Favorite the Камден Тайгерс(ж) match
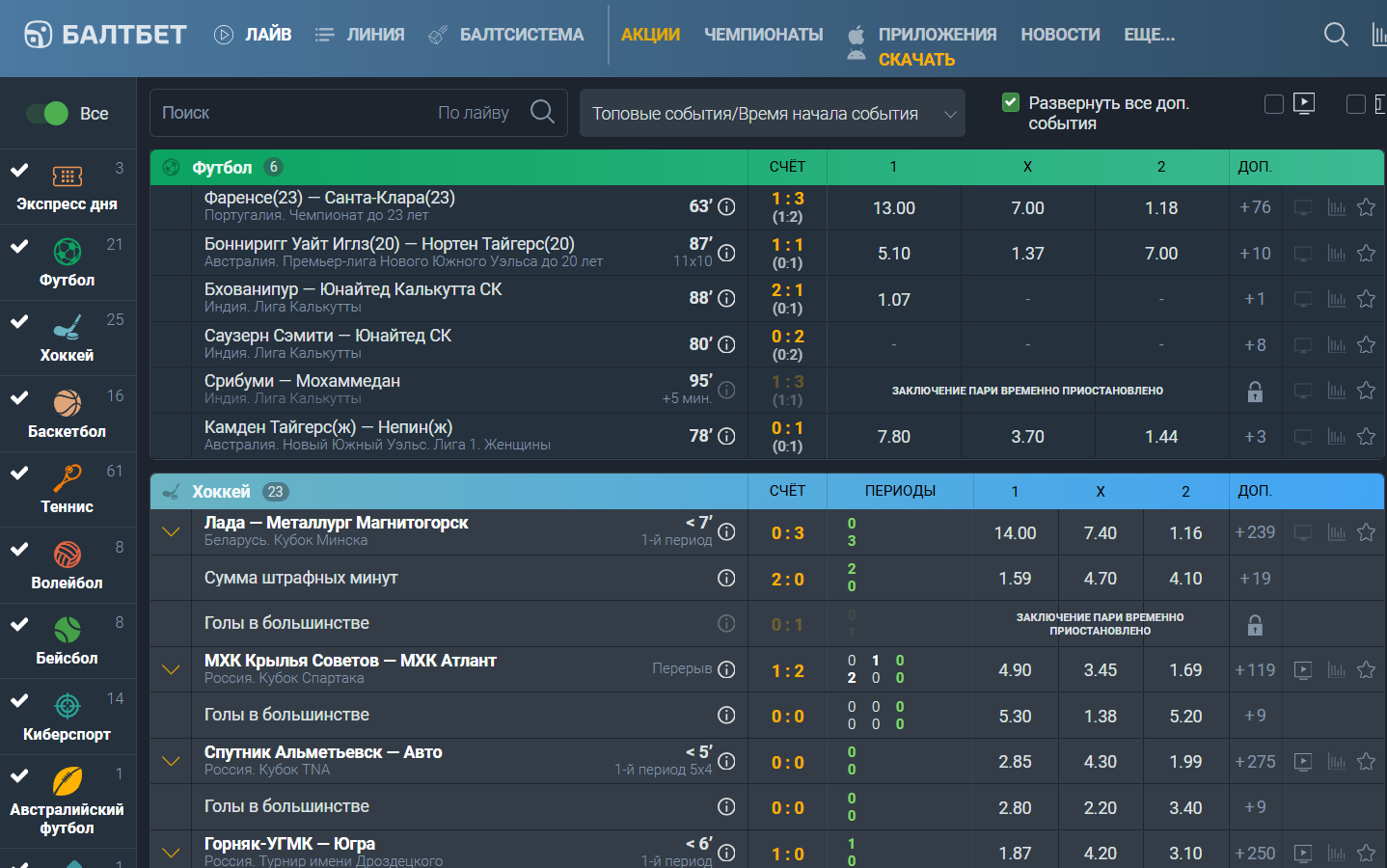 1366,437
